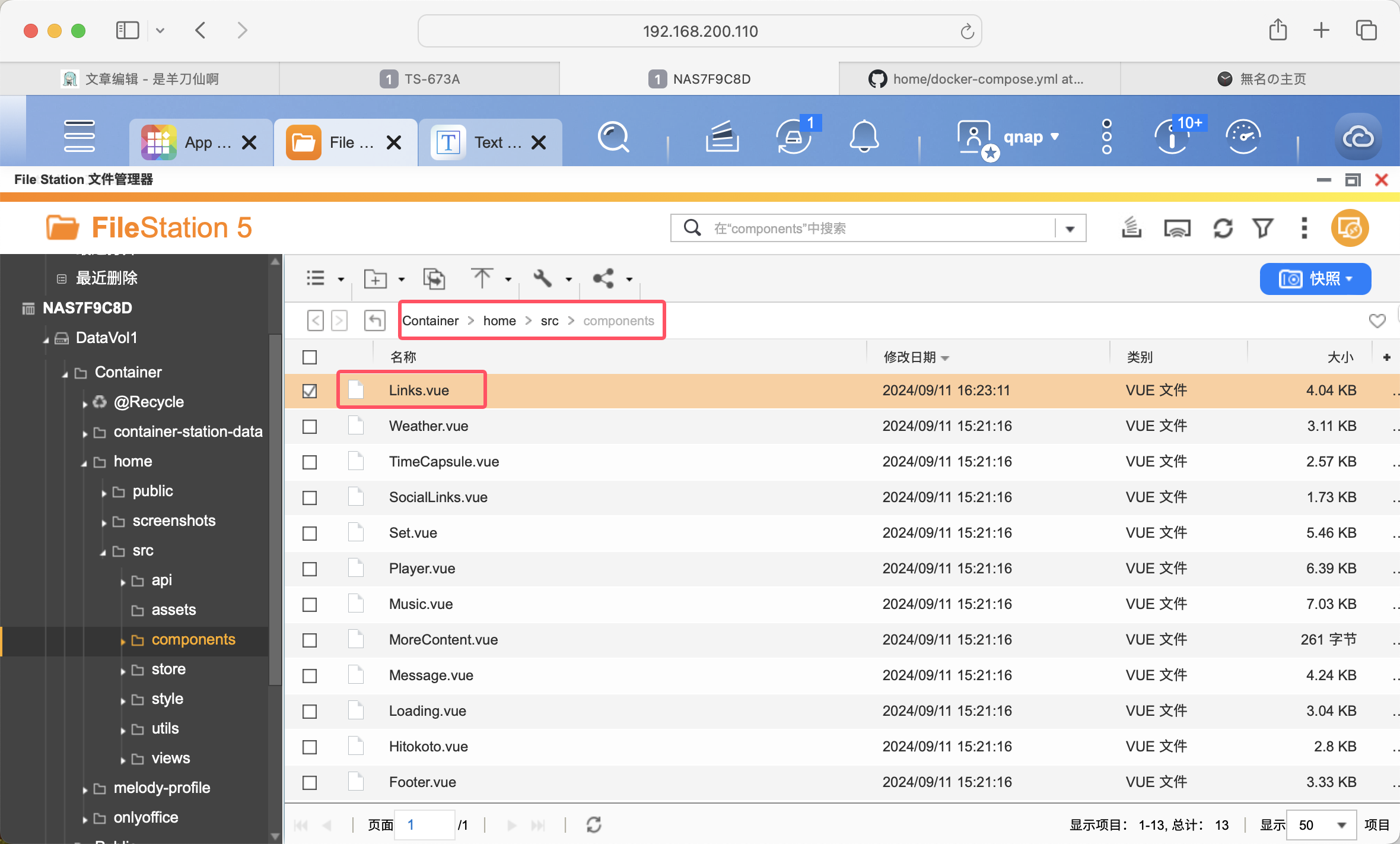Check the TimeCapsule.vue checkbox
The image size is (1400, 844).
click(310, 462)
